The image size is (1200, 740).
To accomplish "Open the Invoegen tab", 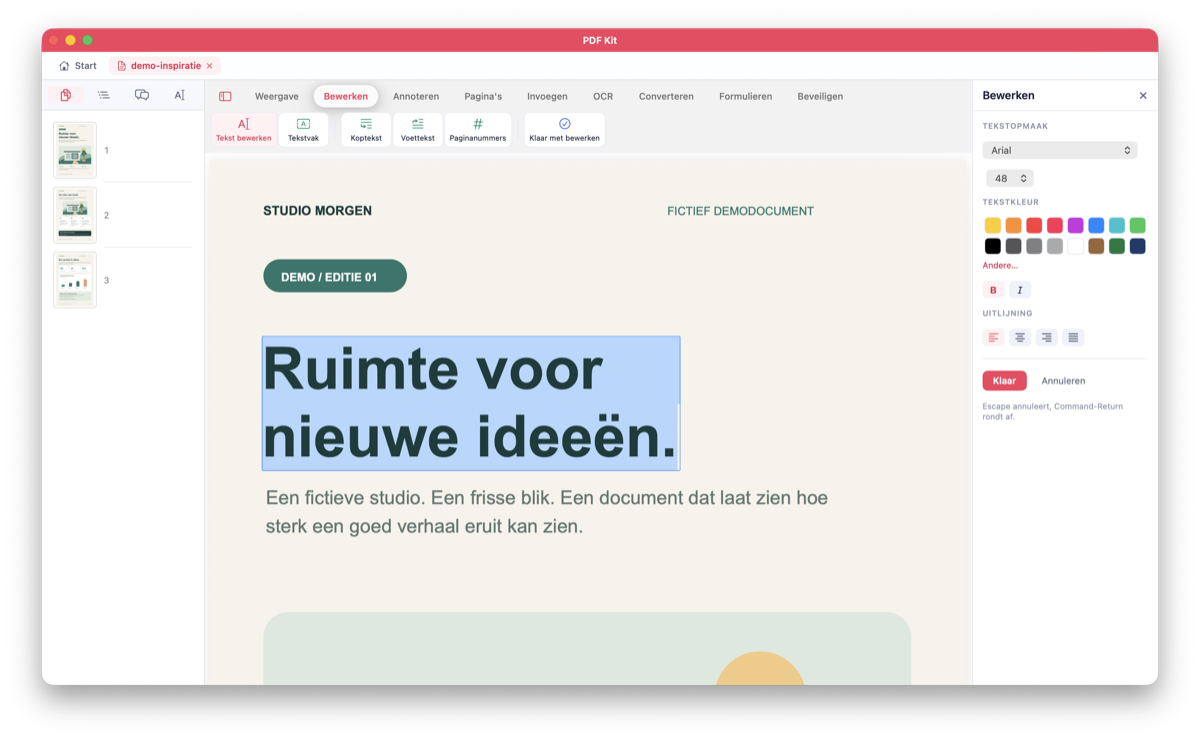I will point(547,96).
